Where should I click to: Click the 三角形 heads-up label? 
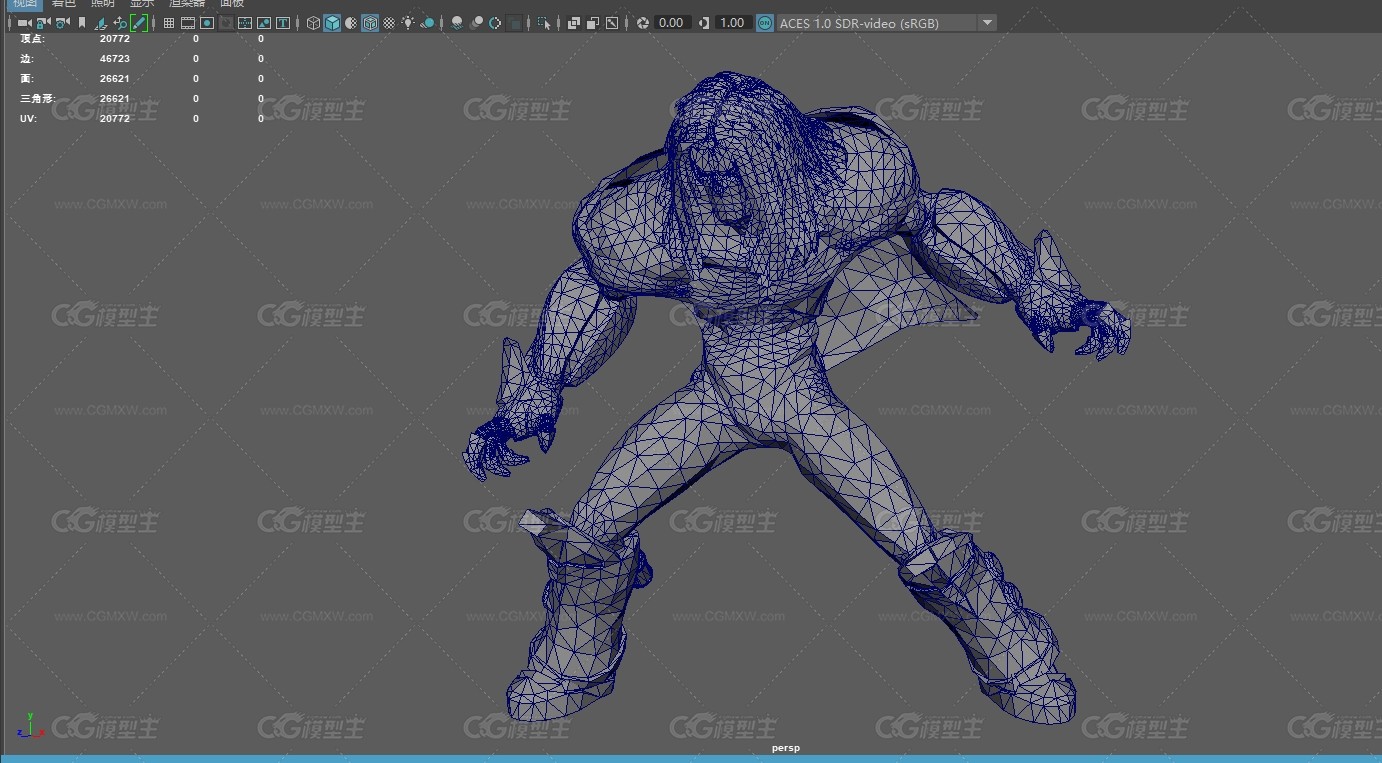point(37,99)
